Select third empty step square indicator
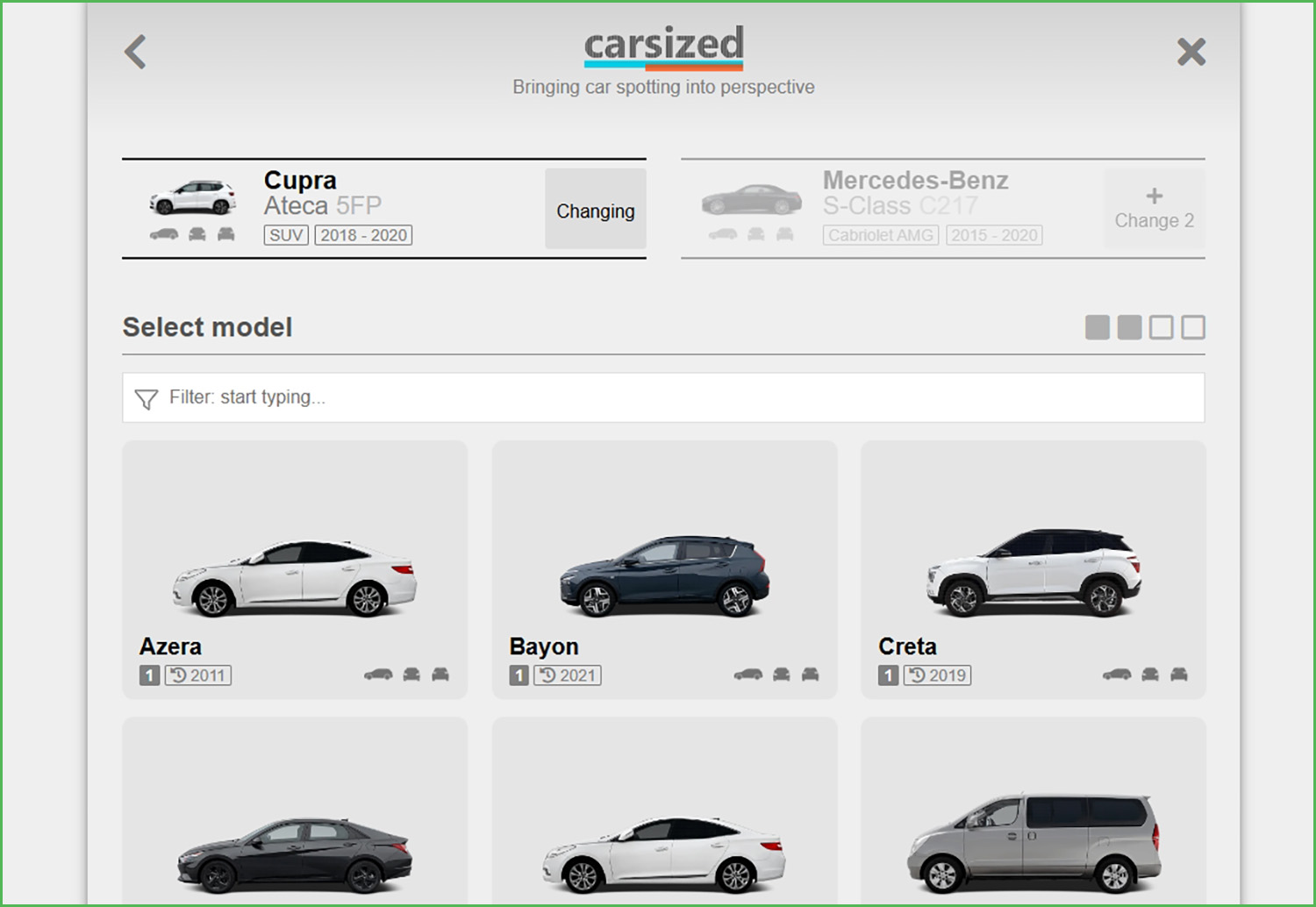Image resolution: width=1316 pixels, height=907 pixels. [1161, 327]
